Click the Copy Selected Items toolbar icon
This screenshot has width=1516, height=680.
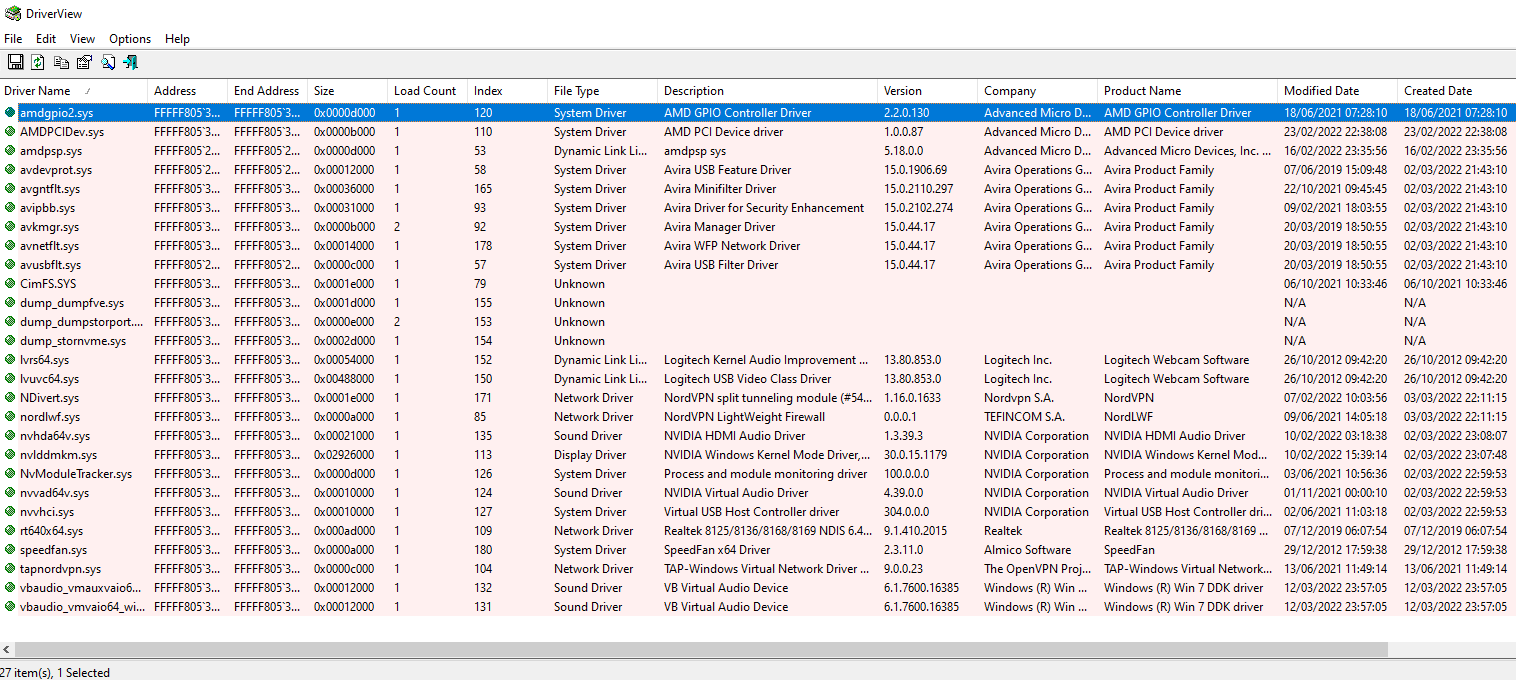coord(61,62)
